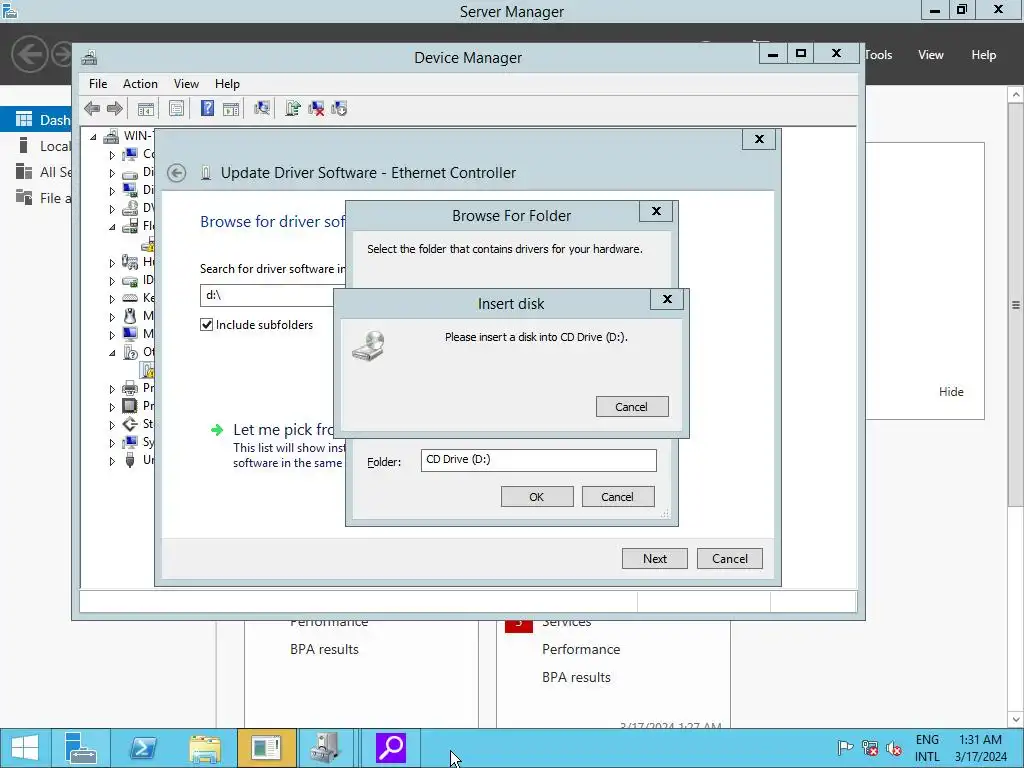
Task: Open the Help menu in Device Manager
Action: click(227, 84)
